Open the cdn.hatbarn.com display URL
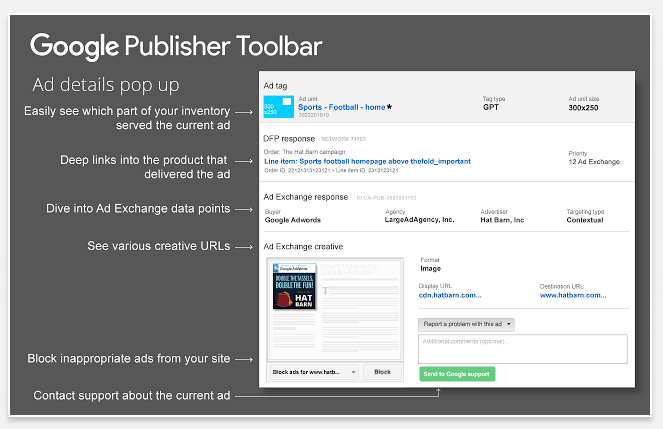Viewport: 663px width, 429px height. coord(450,295)
